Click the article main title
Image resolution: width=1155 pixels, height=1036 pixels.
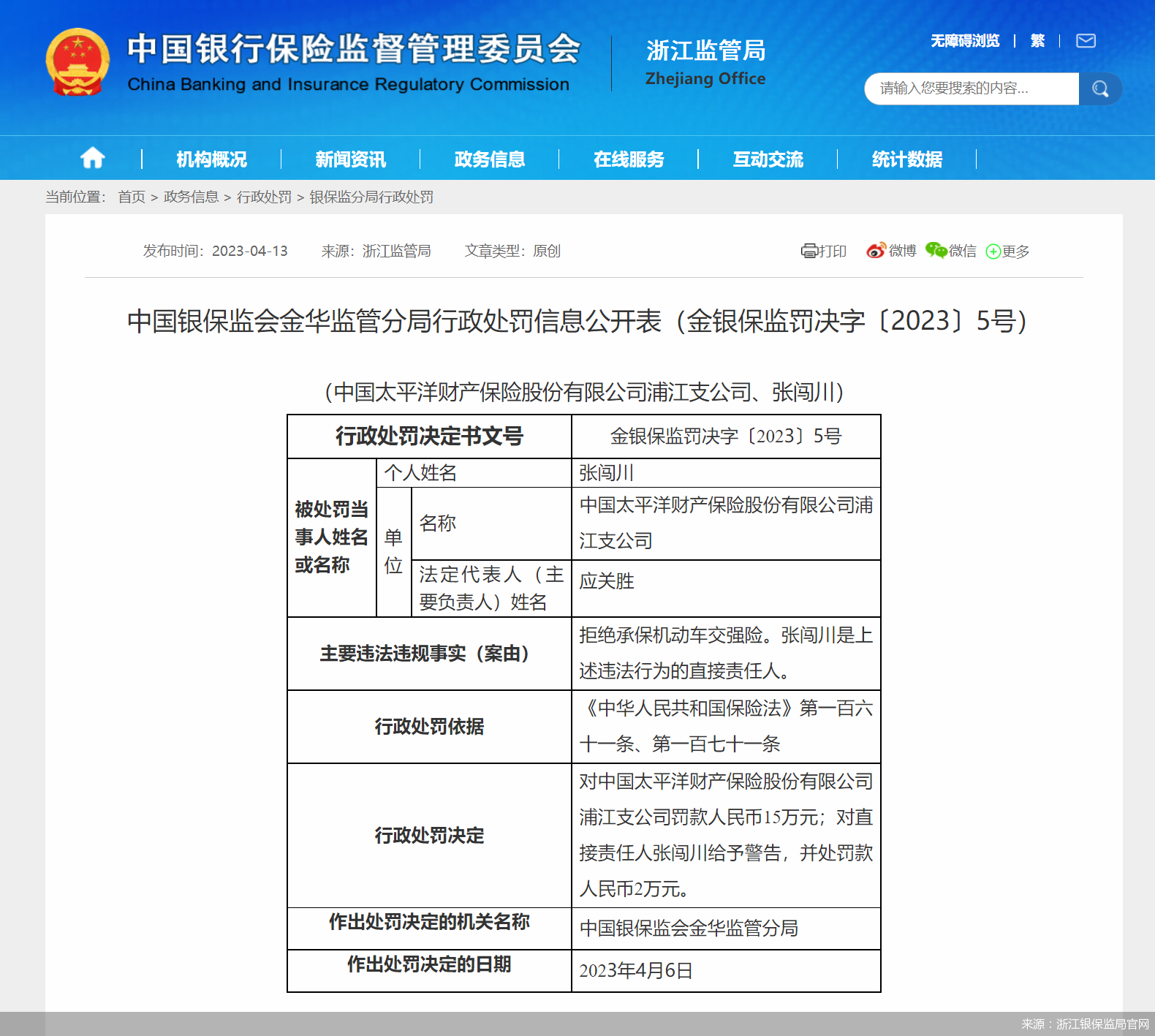pyautogui.click(x=577, y=321)
